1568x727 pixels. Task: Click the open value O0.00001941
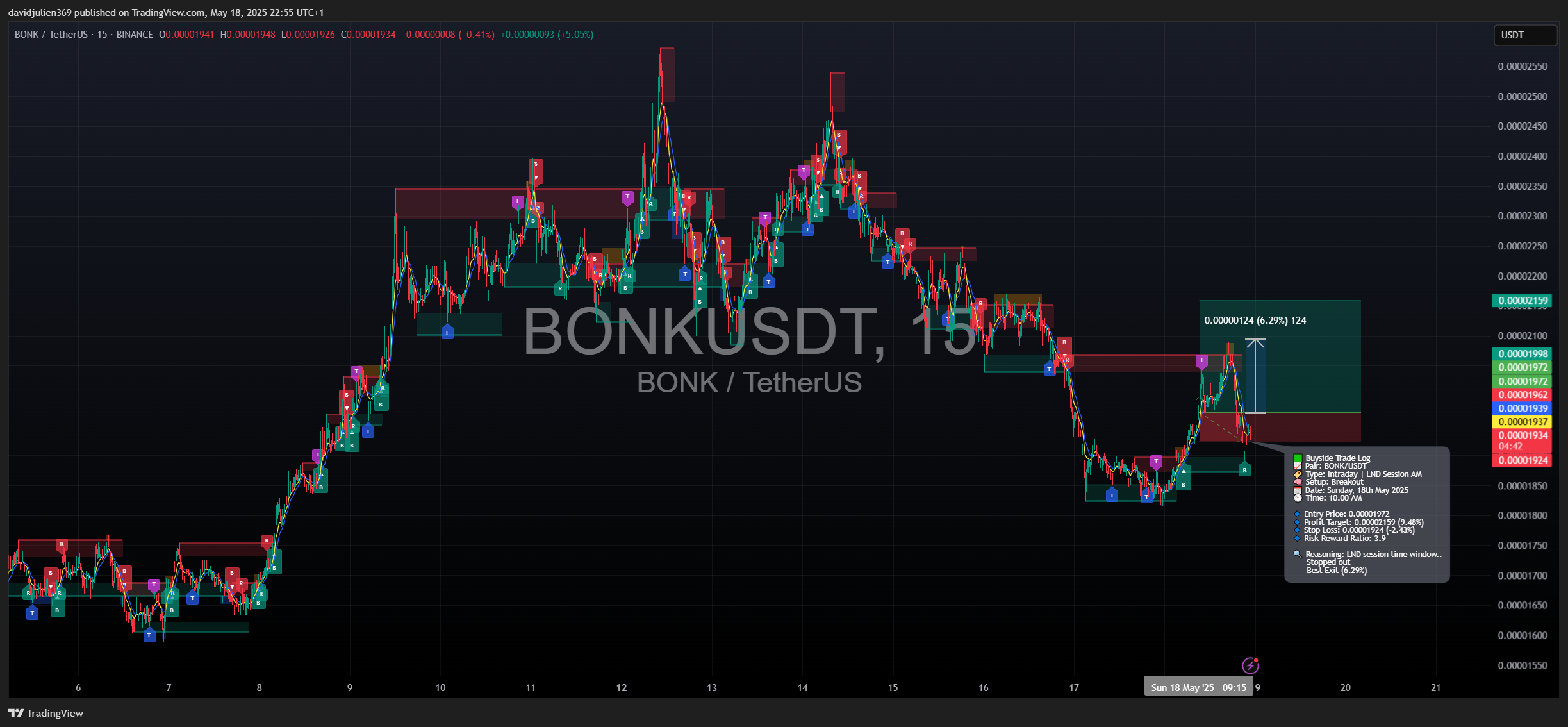186,35
